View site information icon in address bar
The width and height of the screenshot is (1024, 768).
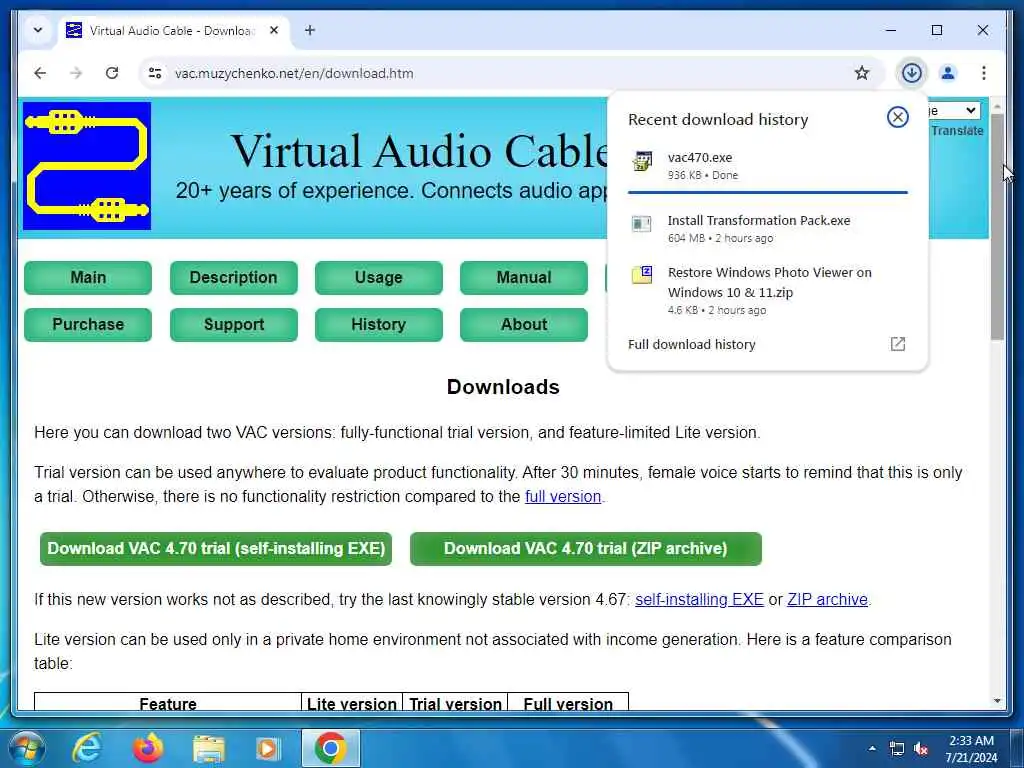pyautogui.click(x=155, y=73)
